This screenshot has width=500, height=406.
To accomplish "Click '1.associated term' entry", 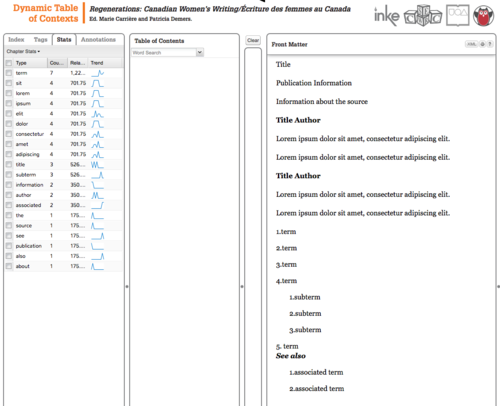I will 316,372.
